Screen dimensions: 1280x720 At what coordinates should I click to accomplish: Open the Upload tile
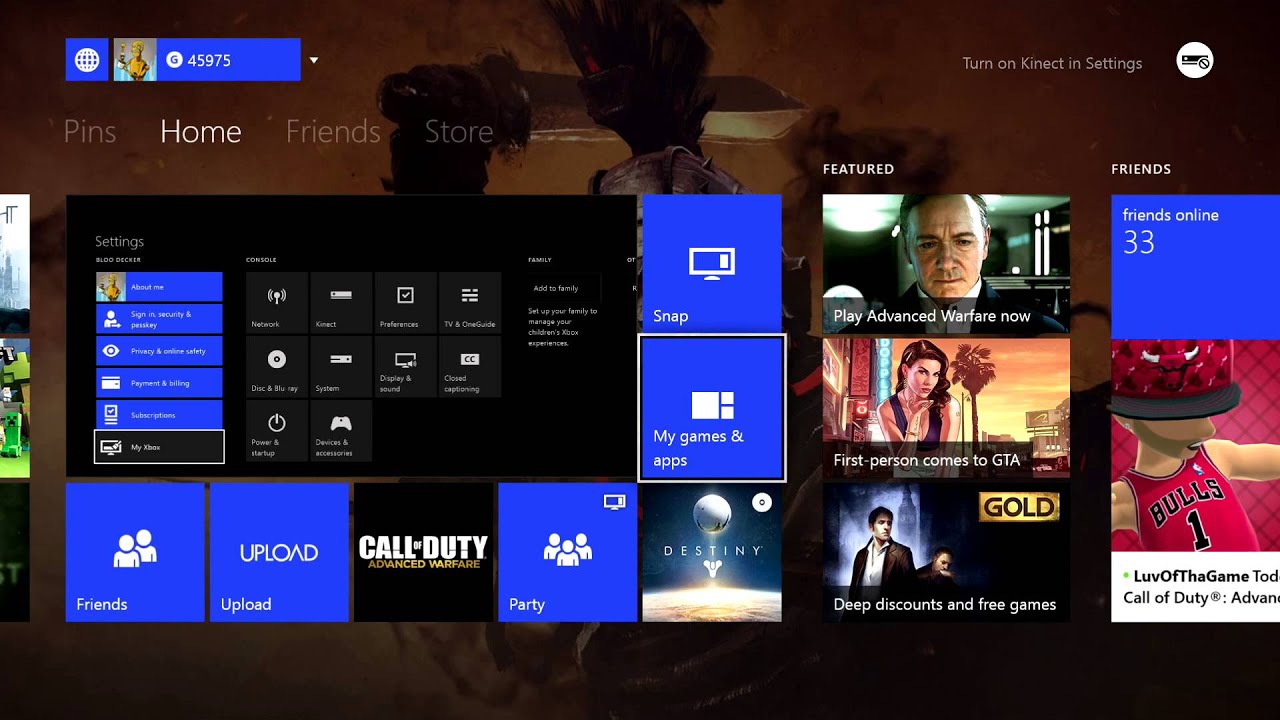[x=279, y=552]
